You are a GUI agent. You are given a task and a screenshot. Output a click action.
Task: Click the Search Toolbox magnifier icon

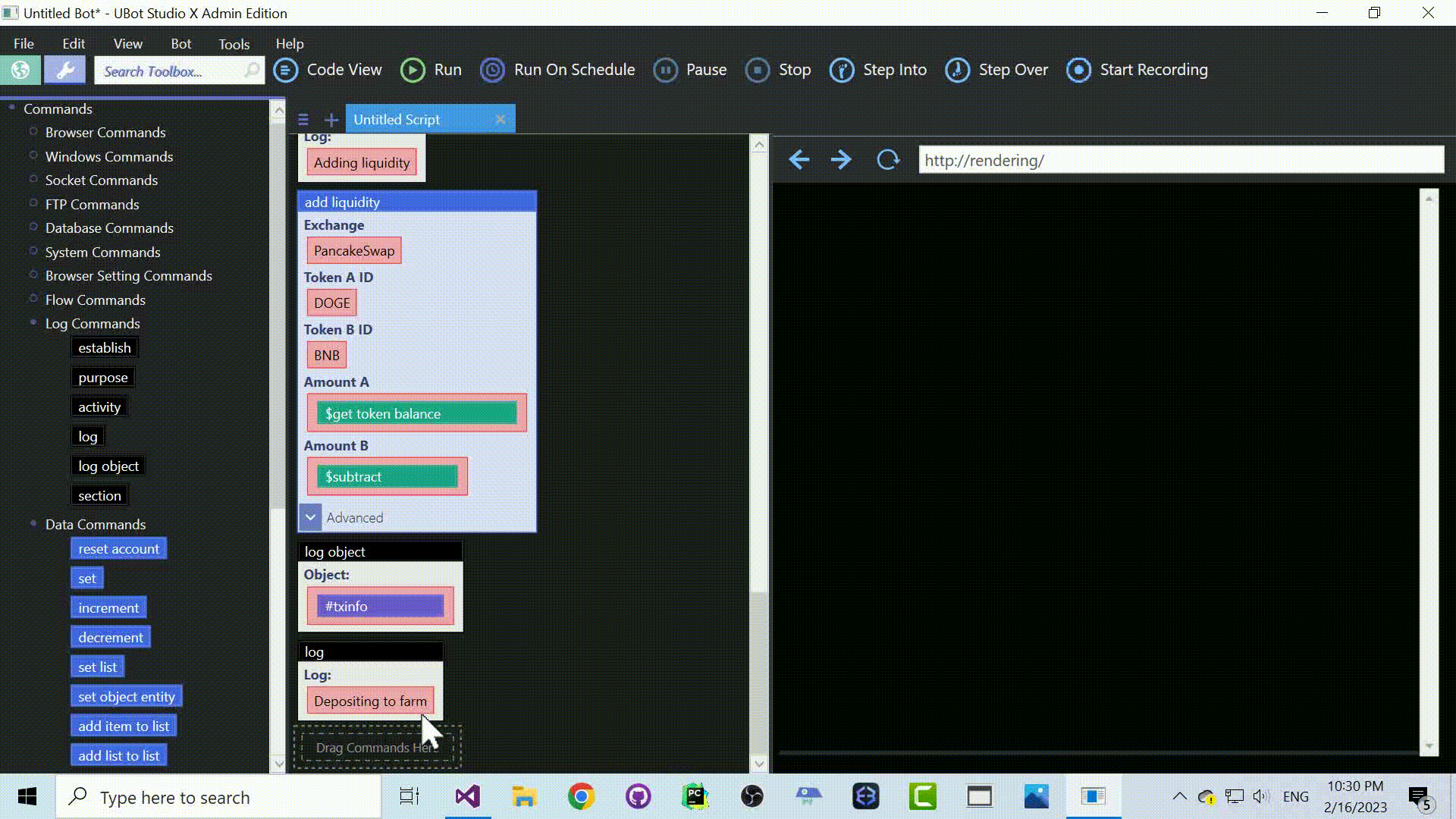[x=251, y=71]
